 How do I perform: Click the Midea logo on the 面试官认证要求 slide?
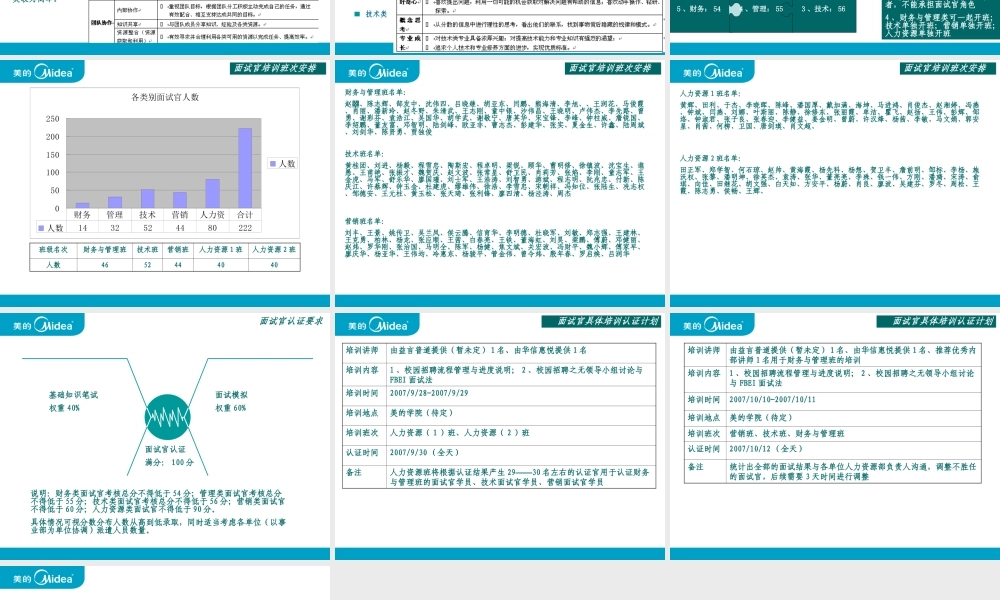pos(42,325)
